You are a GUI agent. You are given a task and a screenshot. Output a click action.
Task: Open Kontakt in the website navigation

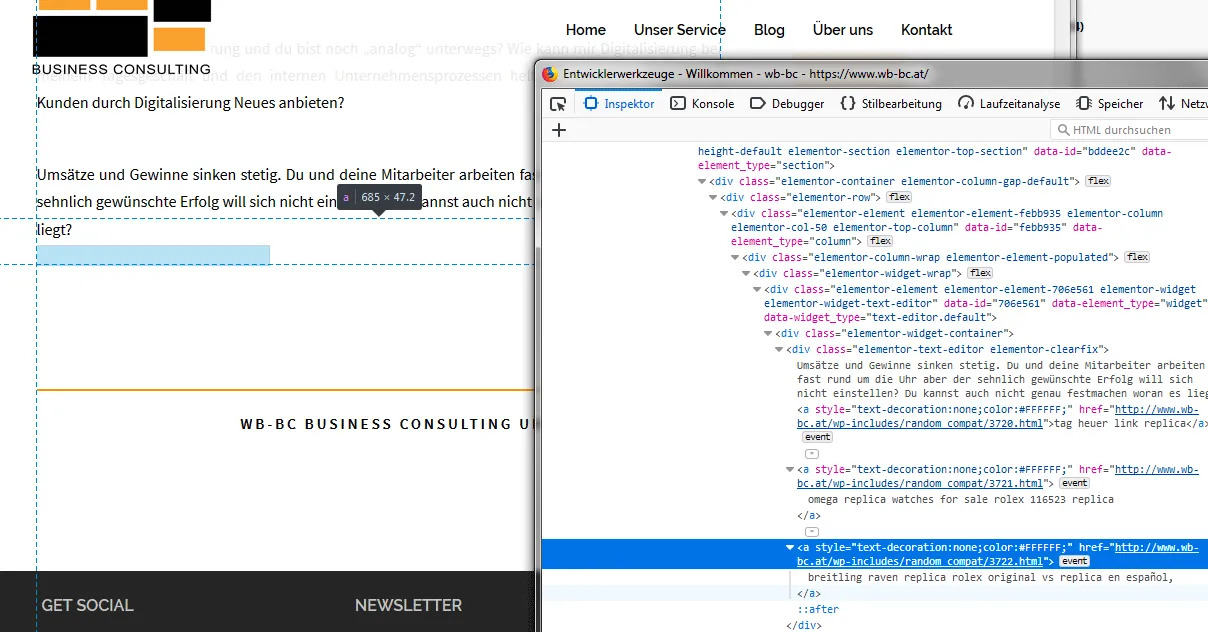926,30
